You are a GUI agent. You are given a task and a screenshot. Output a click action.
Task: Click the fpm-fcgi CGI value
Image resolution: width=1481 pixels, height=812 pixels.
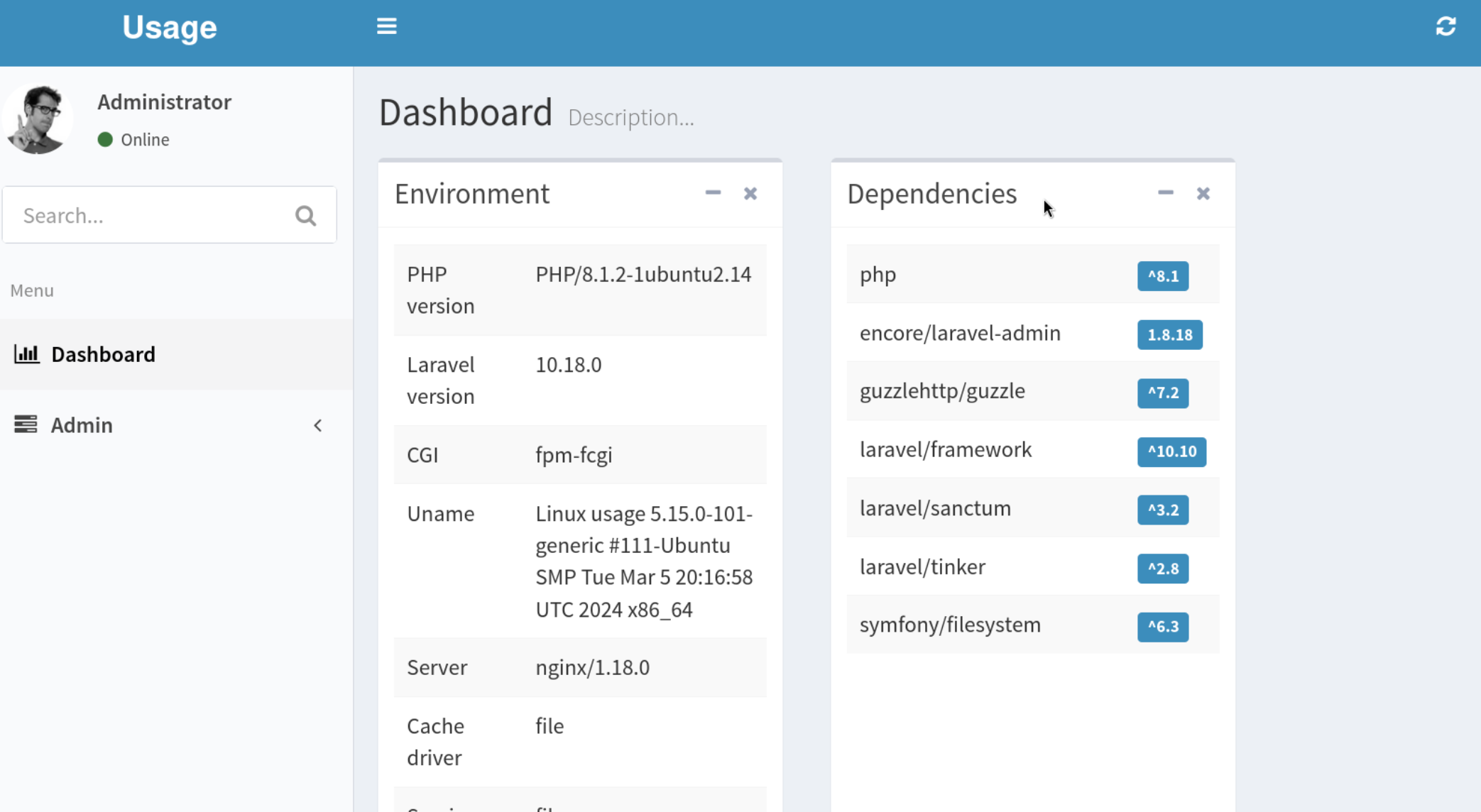point(574,454)
